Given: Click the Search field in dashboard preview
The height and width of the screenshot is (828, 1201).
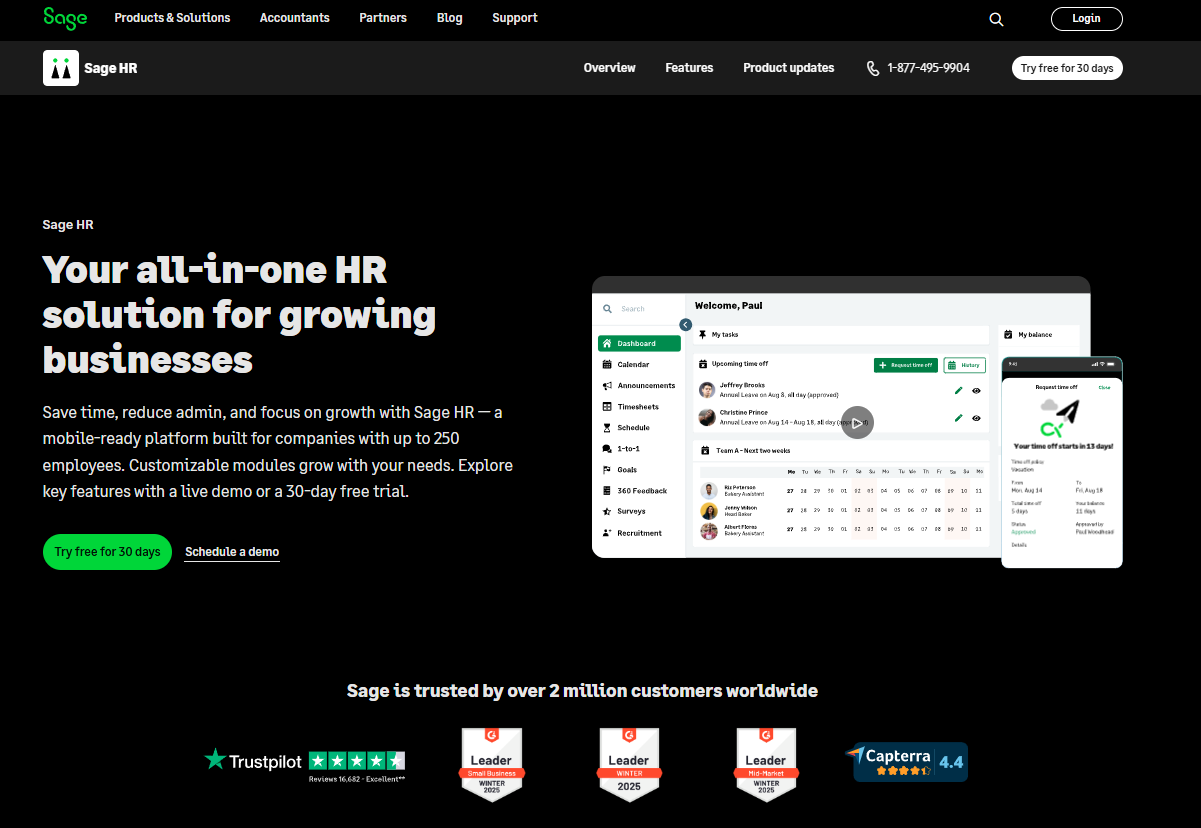Looking at the screenshot, I should tap(639, 309).
